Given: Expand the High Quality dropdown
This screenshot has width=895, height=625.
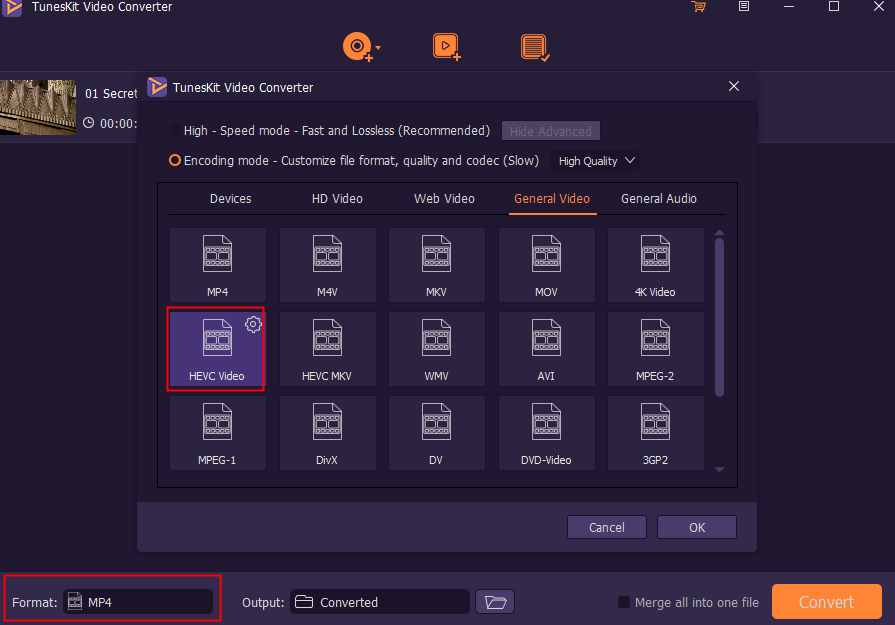Looking at the screenshot, I should [595, 161].
